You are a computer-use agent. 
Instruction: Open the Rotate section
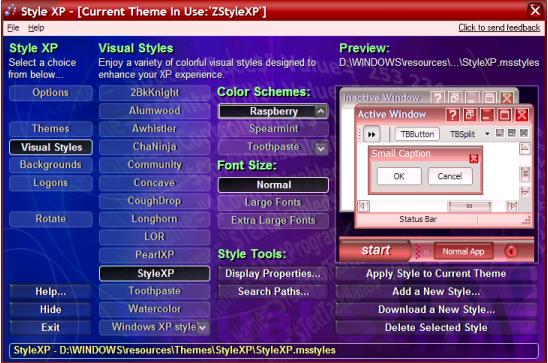[x=51, y=219]
